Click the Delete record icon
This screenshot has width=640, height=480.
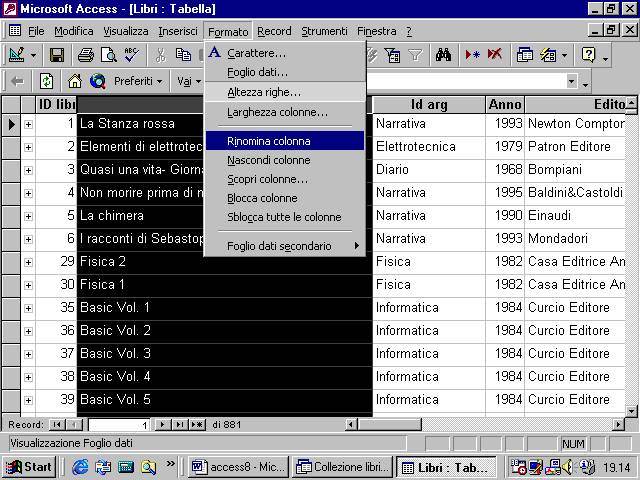pyautogui.click(x=495, y=55)
